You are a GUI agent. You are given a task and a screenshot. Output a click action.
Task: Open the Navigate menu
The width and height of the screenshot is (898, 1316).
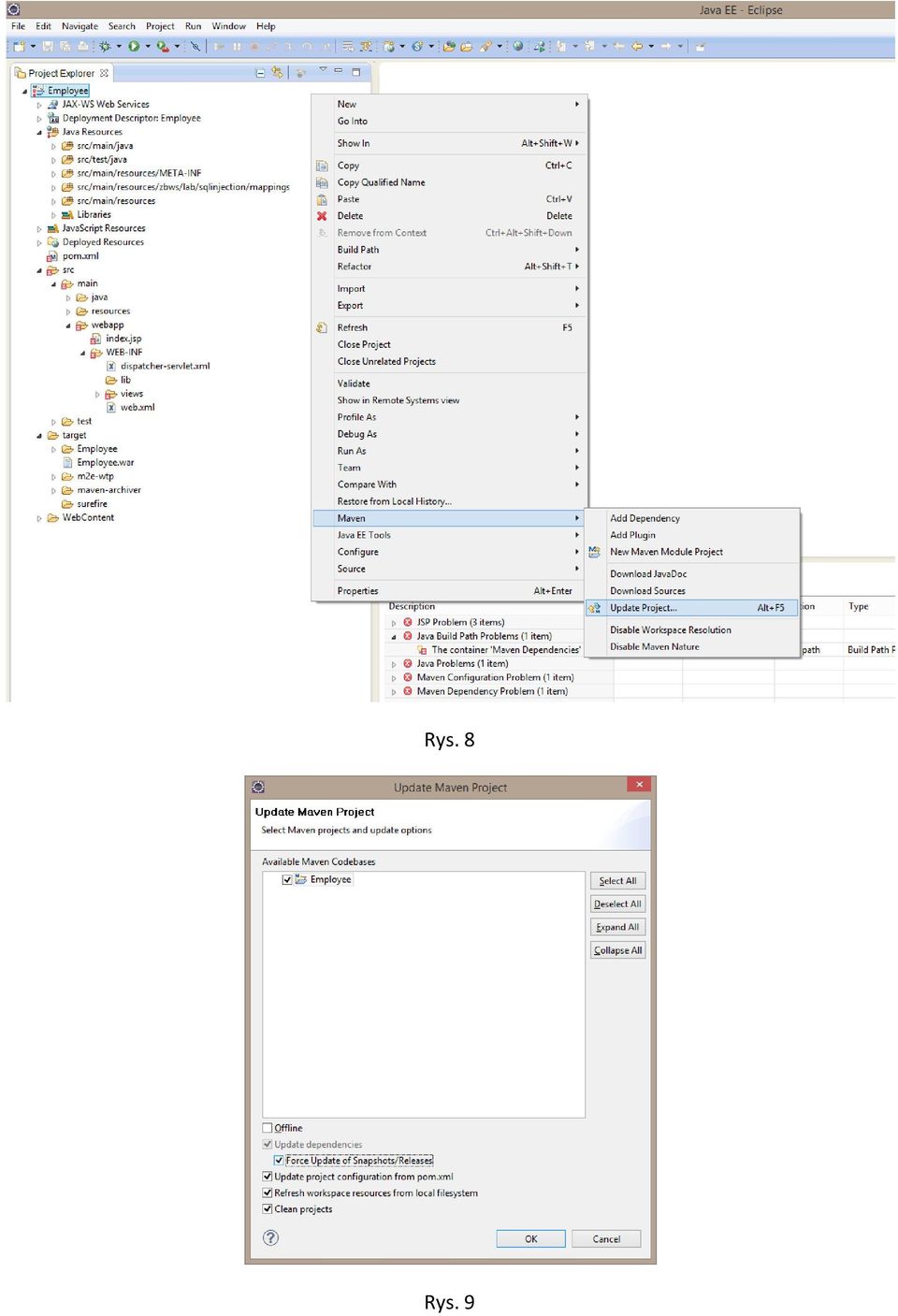pyautogui.click(x=80, y=26)
